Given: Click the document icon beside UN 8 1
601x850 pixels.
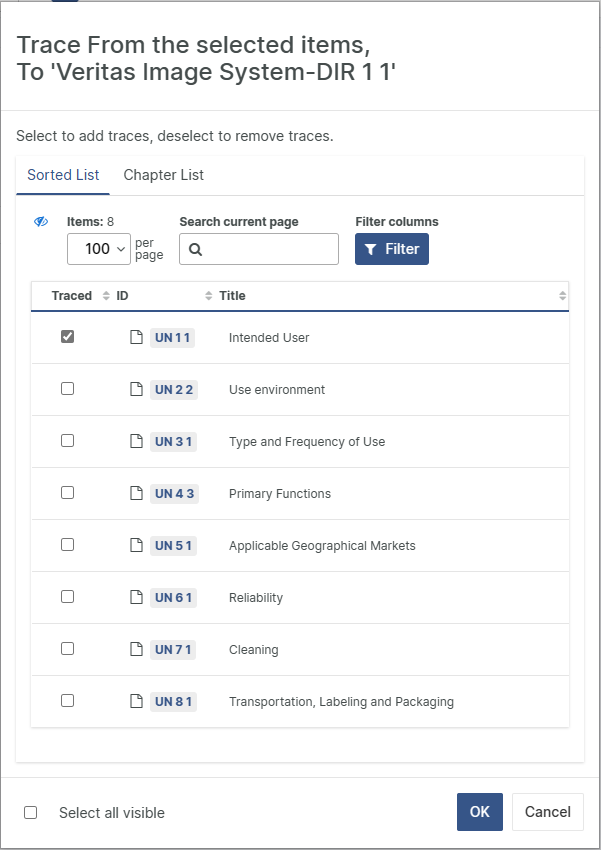Looking at the screenshot, I should (137, 702).
